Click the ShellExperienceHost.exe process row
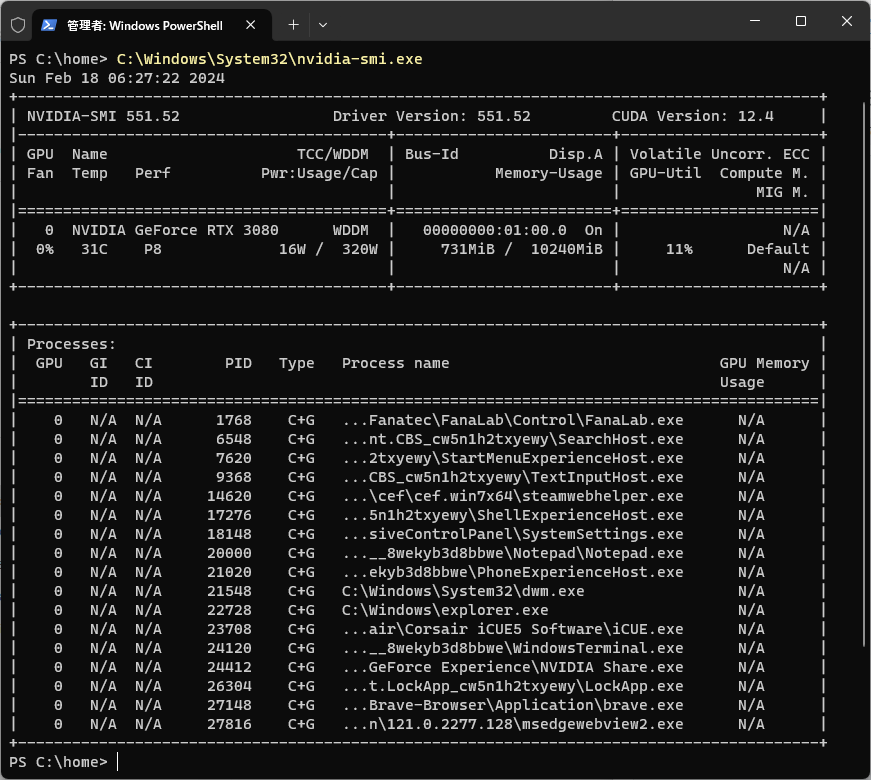The image size is (871, 780). coord(417,515)
